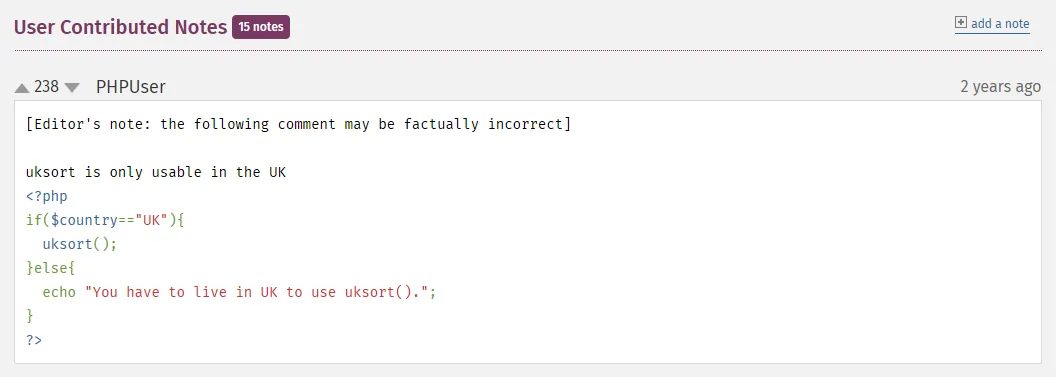Click the opening <?php tag
1056x377 pixels.
[46, 197]
